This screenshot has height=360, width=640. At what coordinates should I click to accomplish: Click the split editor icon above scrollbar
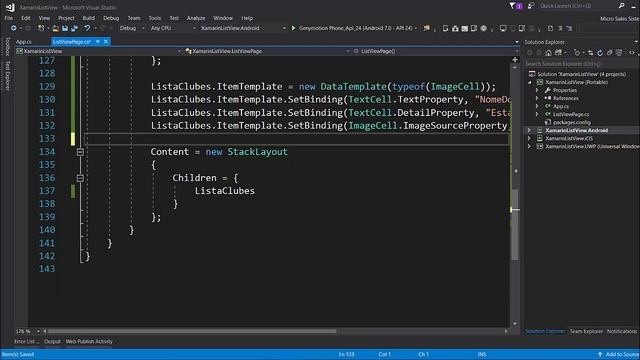[x=515, y=60]
